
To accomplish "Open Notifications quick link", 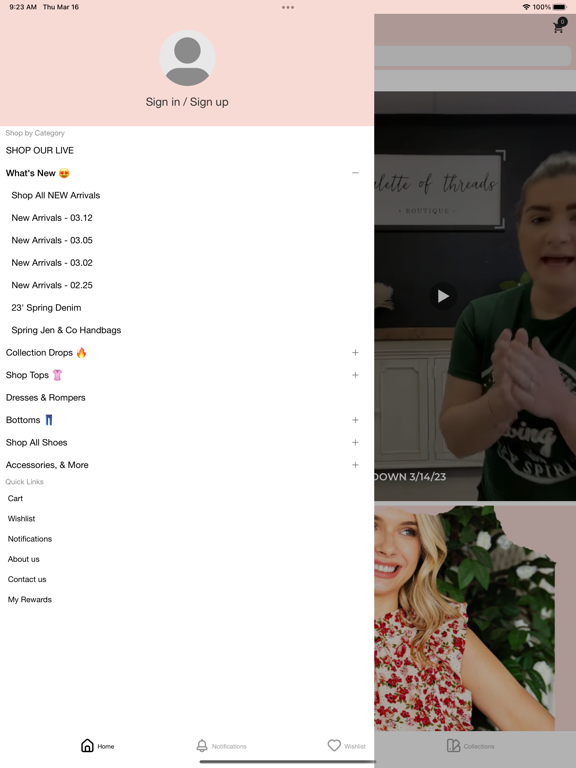I will [30, 539].
